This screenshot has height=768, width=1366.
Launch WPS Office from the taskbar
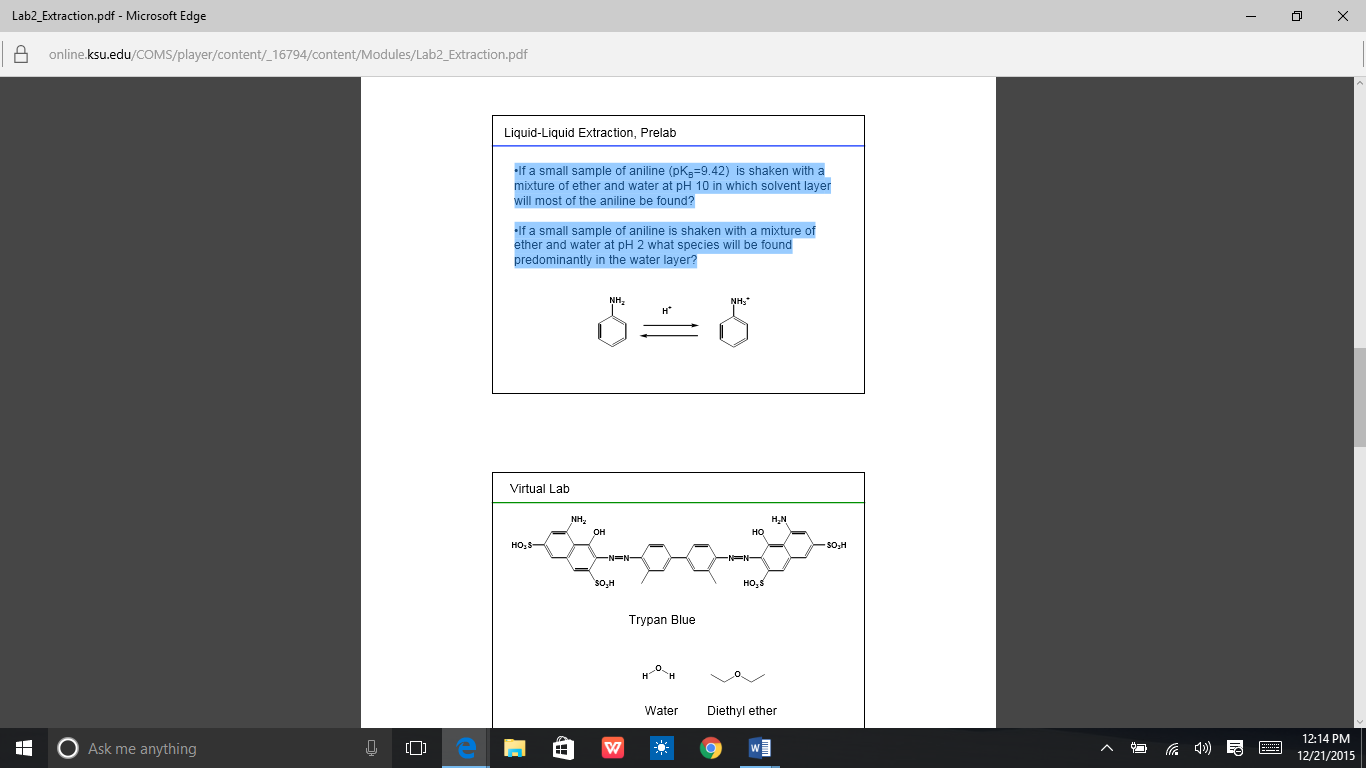pyautogui.click(x=611, y=747)
